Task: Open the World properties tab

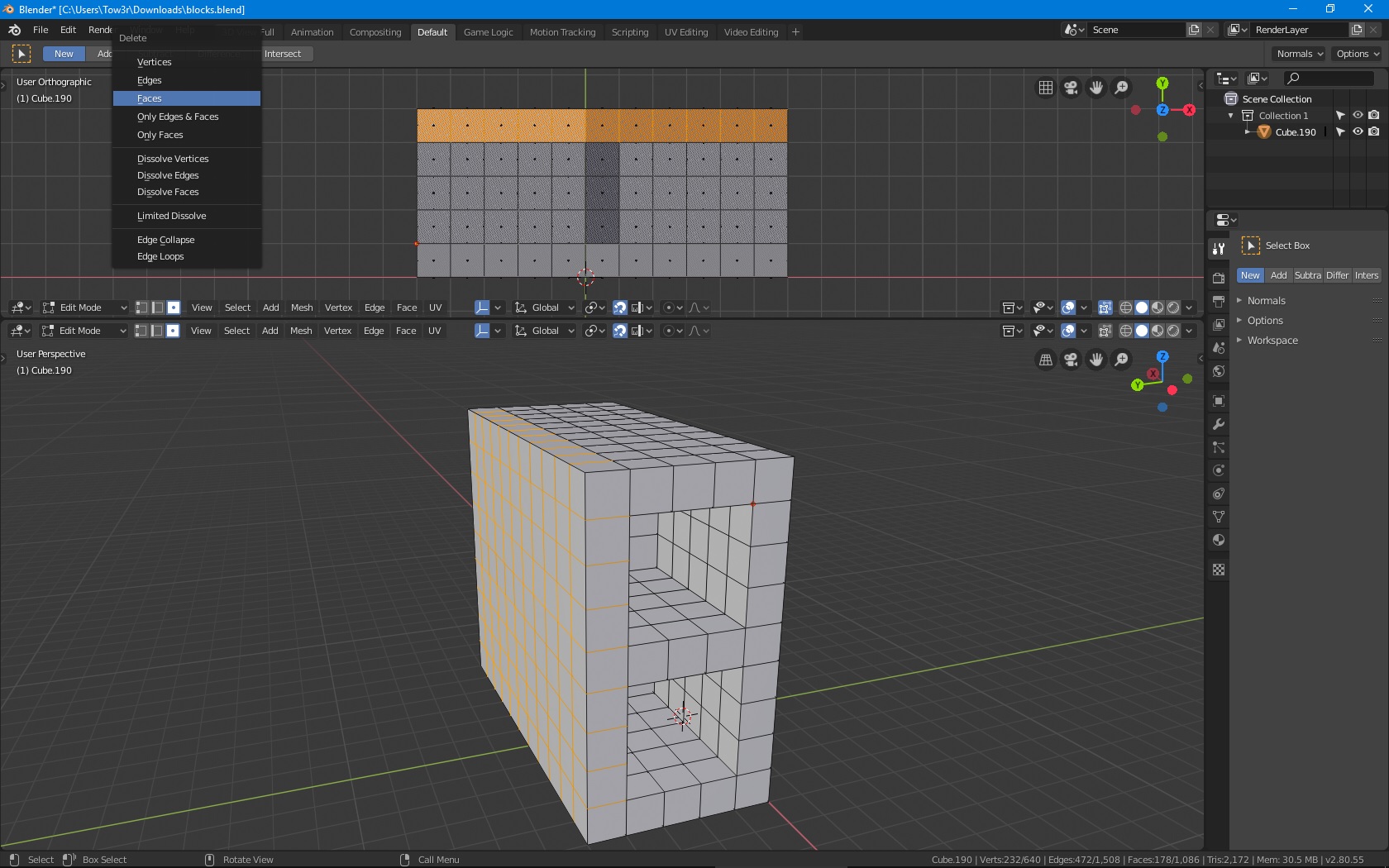Action: tap(1218, 372)
